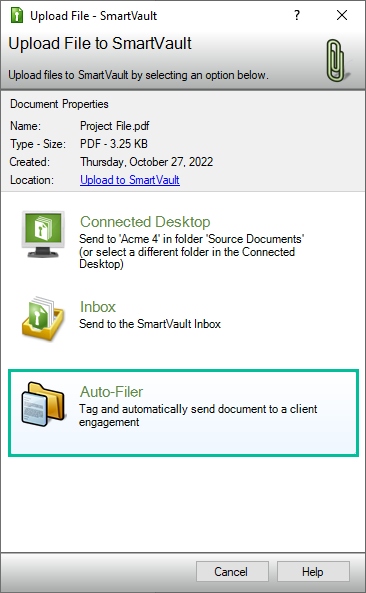Open the Upload to SmartVault location link
The height and width of the screenshot is (593, 366).
click(x=130, y=180)
